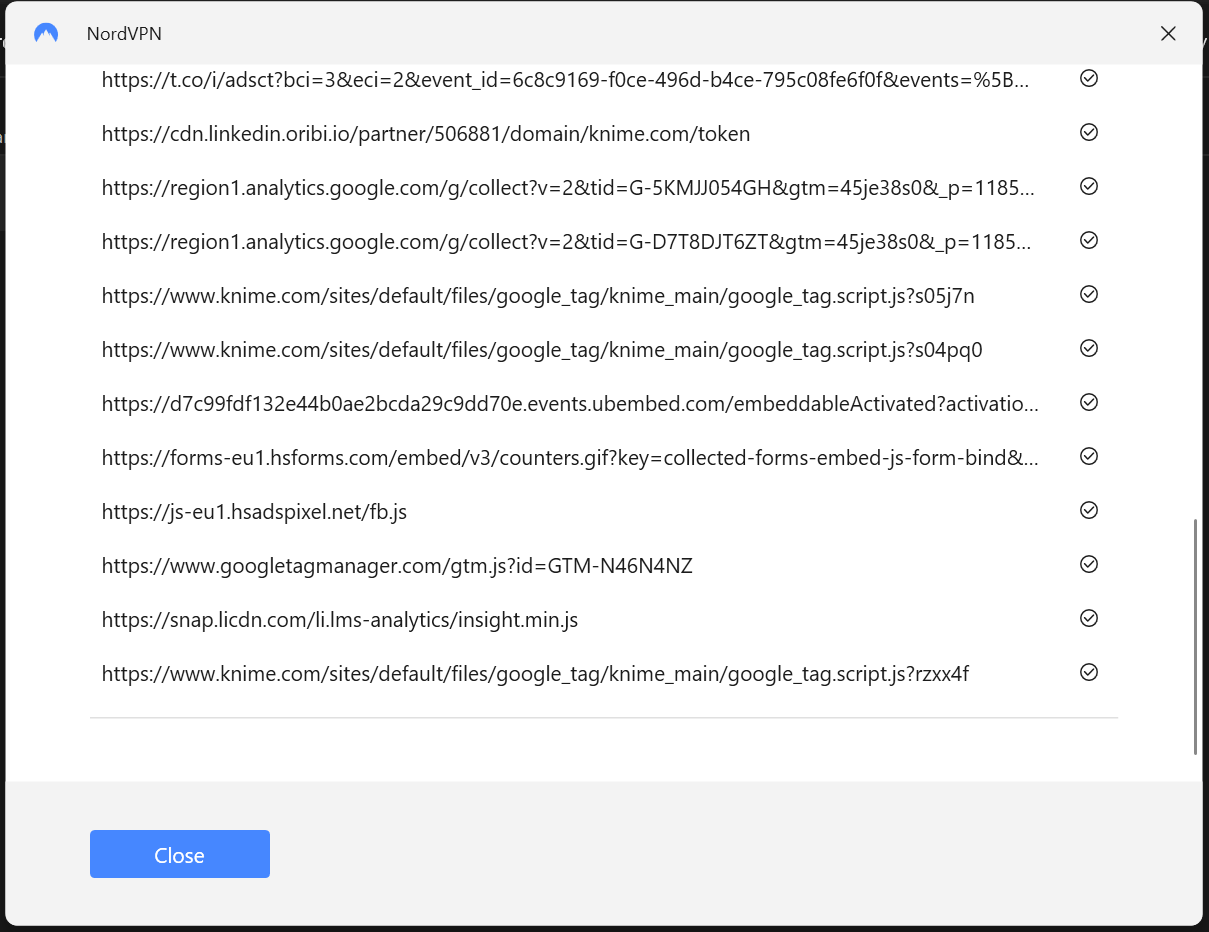
Task: Click checkmark beside google_tag.script.js?s04pq0 row
Action: point(1089,348)
